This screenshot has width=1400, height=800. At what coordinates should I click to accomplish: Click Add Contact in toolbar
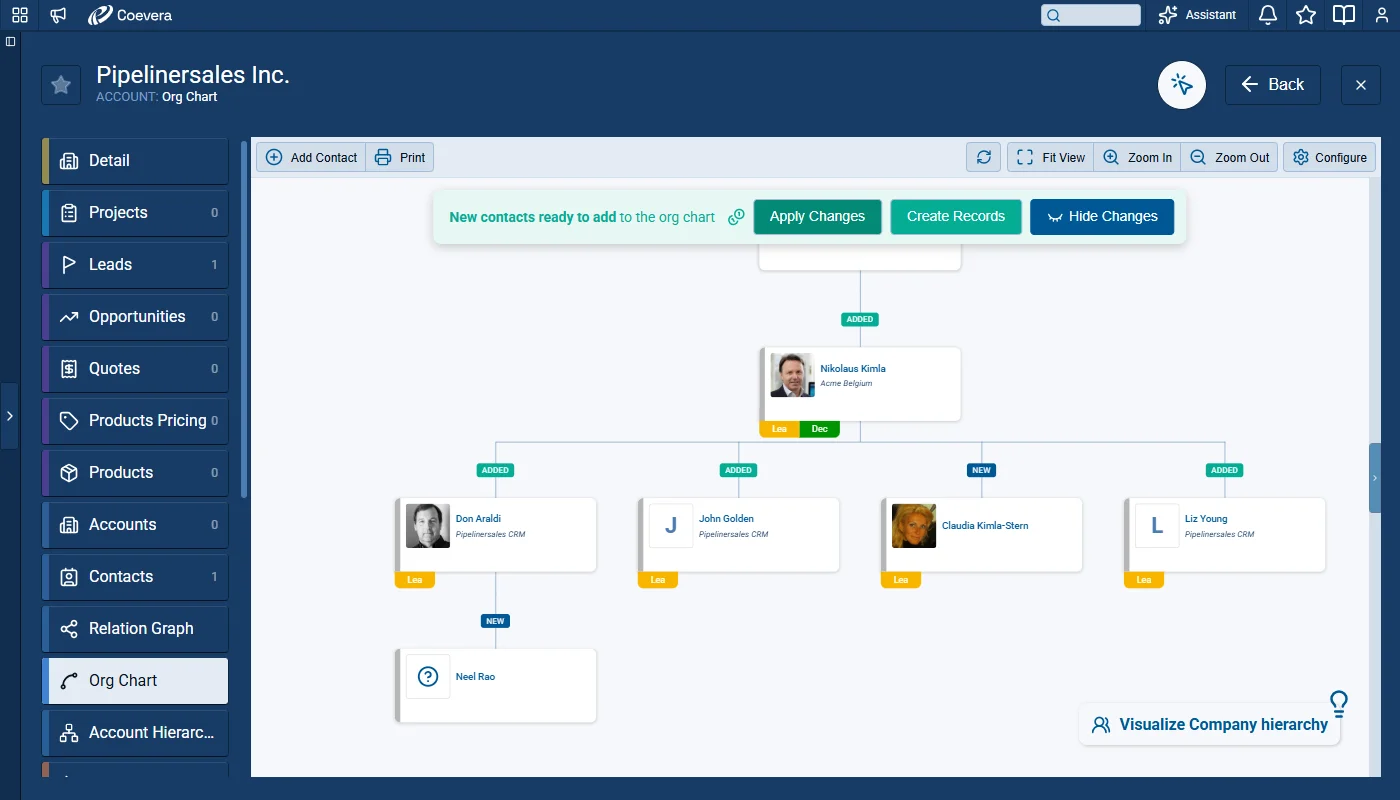tap(311, 157)
